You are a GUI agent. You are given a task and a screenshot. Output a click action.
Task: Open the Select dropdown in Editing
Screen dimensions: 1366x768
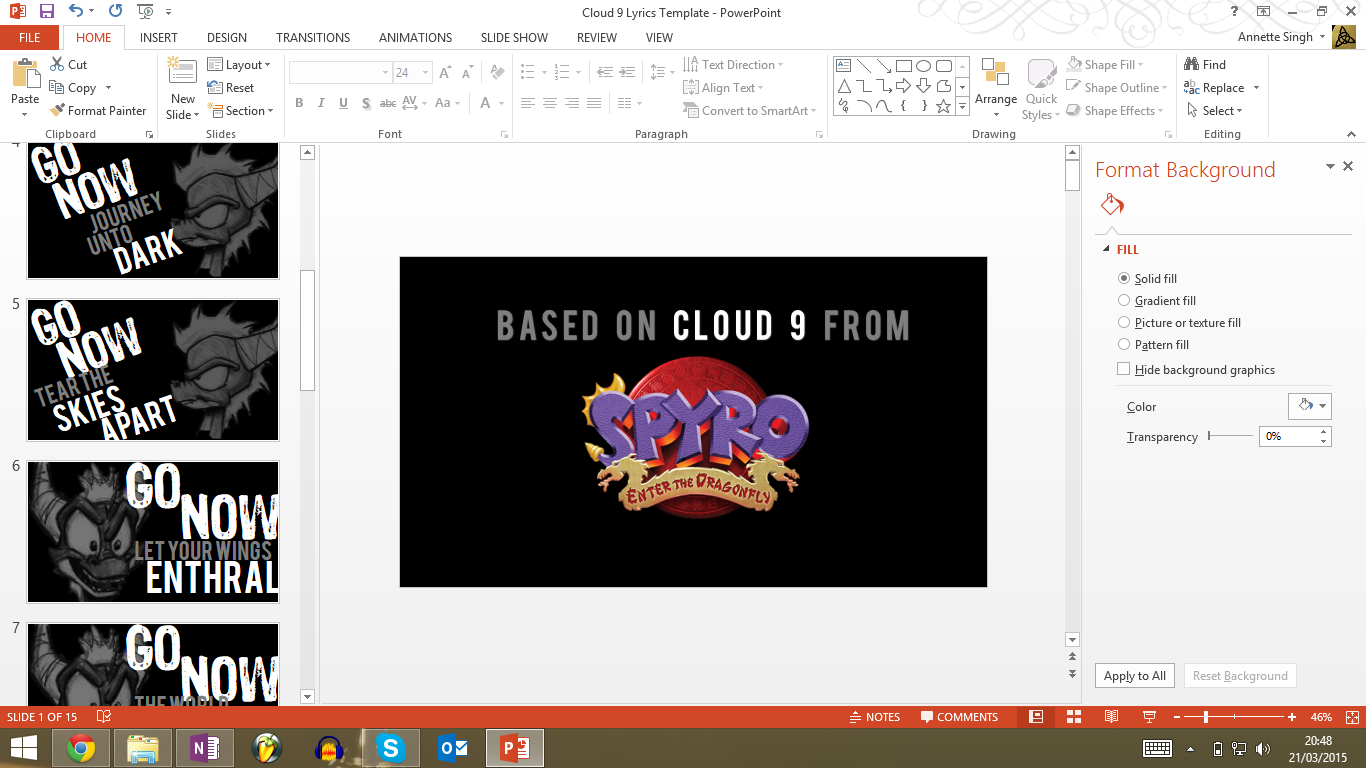point(1215,110)
